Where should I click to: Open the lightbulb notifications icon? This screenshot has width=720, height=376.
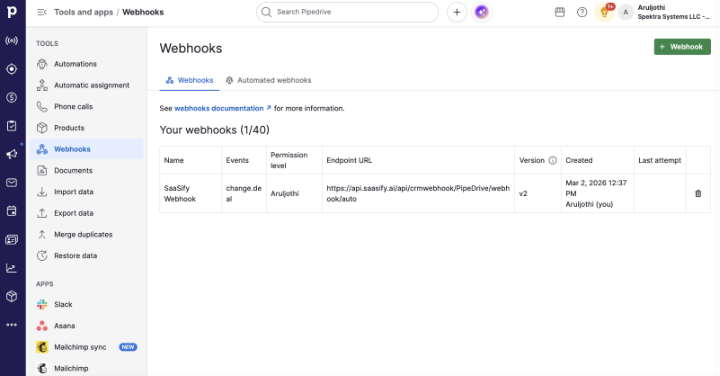(604, 12)
